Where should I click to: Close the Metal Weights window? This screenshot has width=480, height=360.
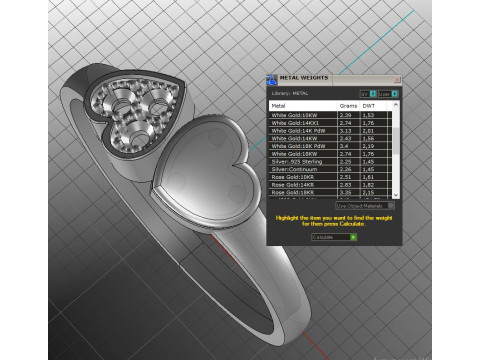[x=397, y=80]
